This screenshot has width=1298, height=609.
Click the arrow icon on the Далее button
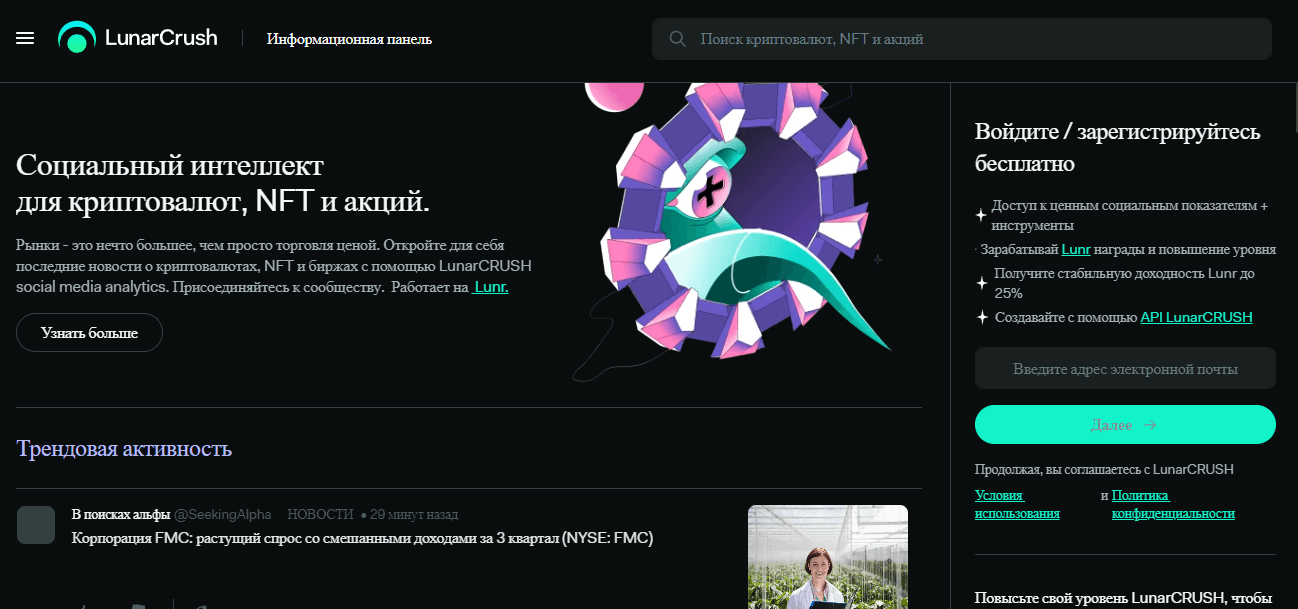point(1150,425)
